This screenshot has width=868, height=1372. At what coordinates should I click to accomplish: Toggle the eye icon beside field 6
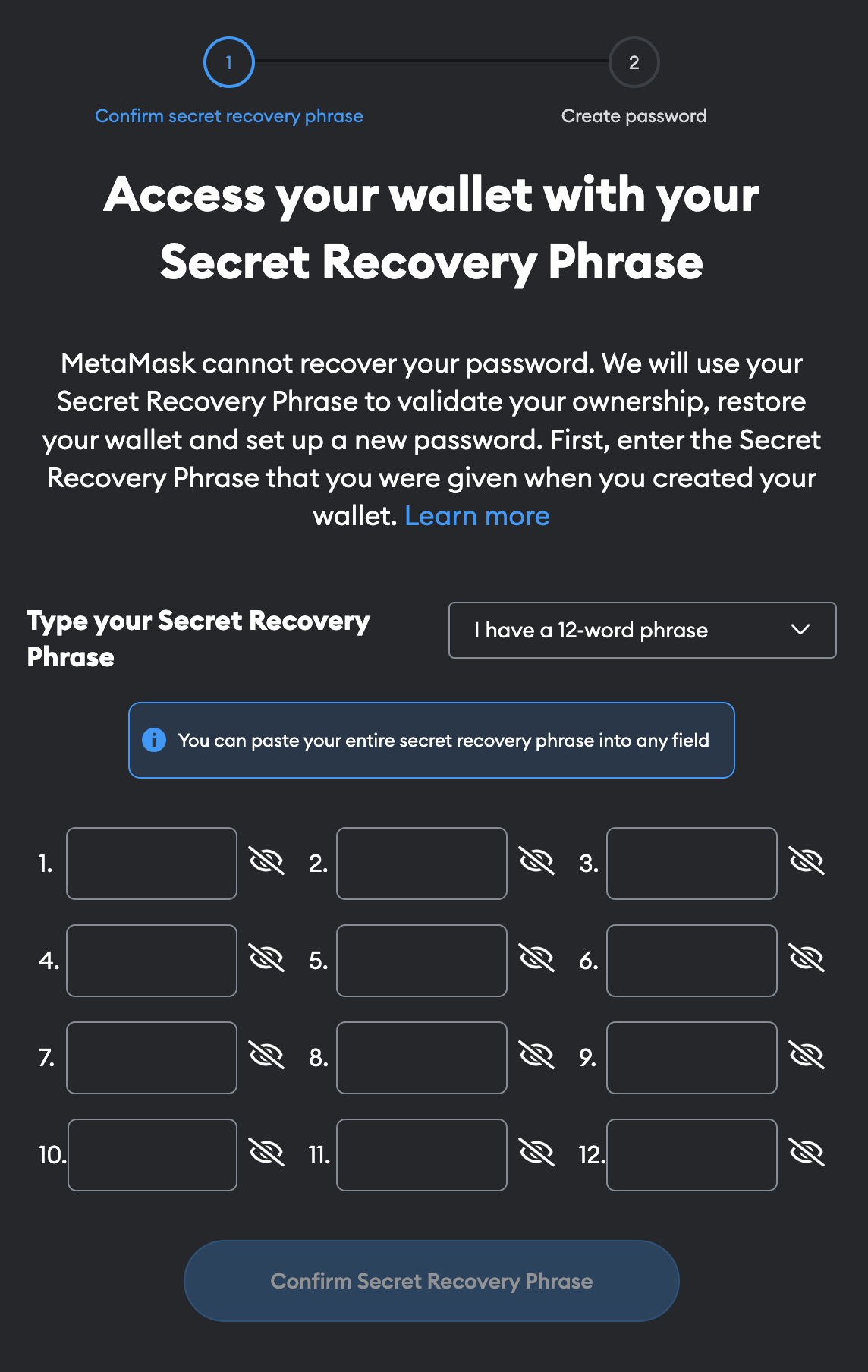click(807, 959)
